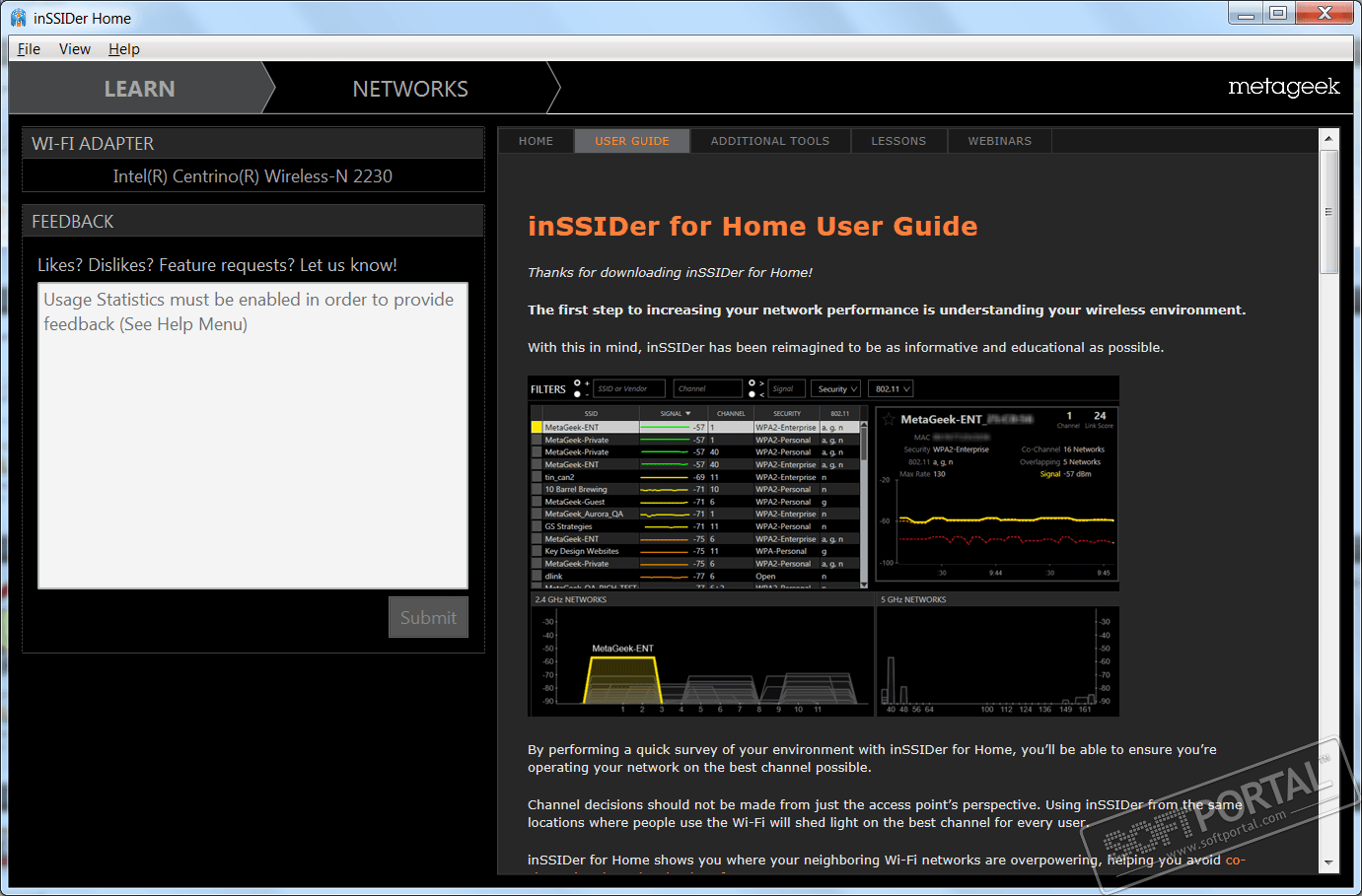Click the 'inSSIDer for Home User Guide' heading
1362x896 pixels.
[753, 227]
